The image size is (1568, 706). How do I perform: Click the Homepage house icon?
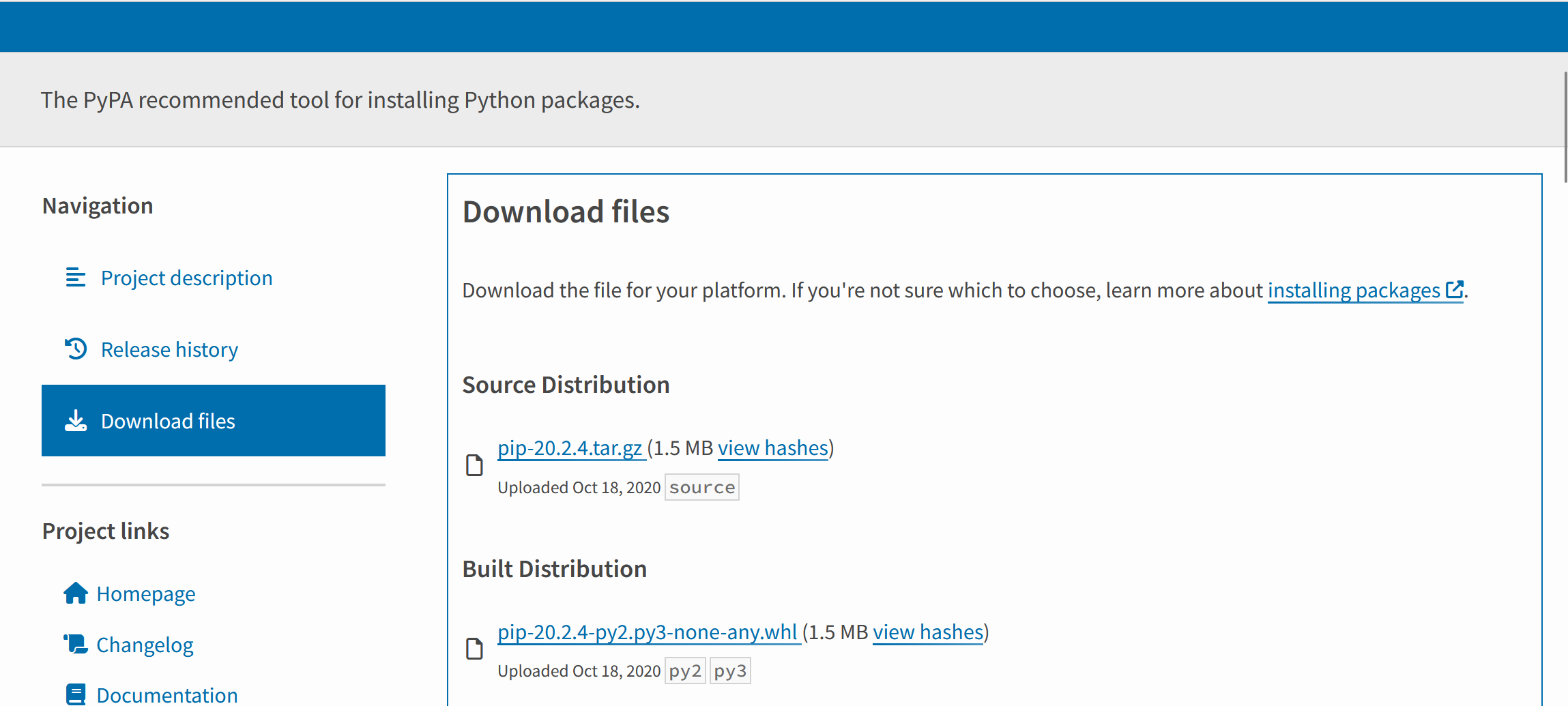76,593
